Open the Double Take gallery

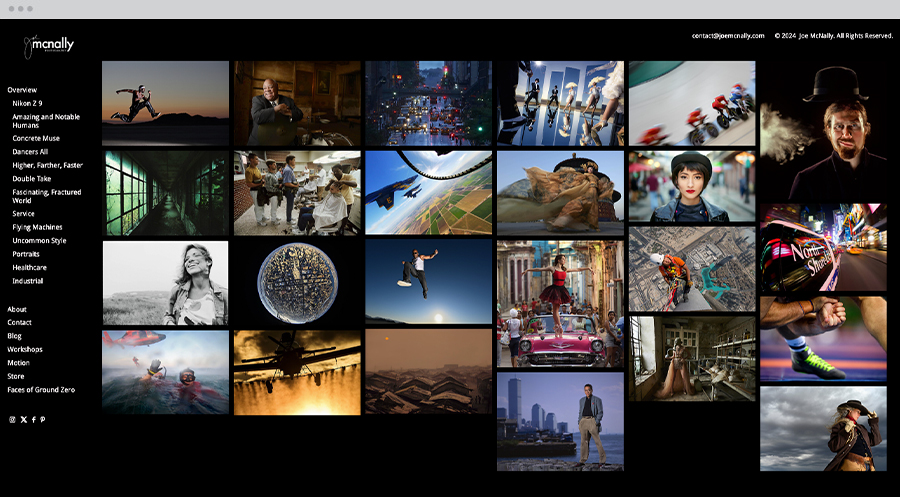click(32, 178)
